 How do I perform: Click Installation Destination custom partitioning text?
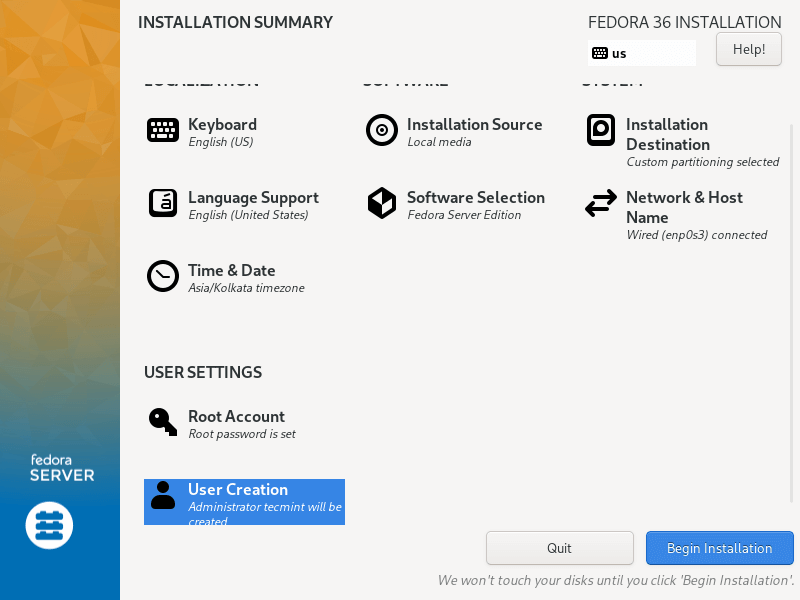pyautogui.click(x=702, y=162)
